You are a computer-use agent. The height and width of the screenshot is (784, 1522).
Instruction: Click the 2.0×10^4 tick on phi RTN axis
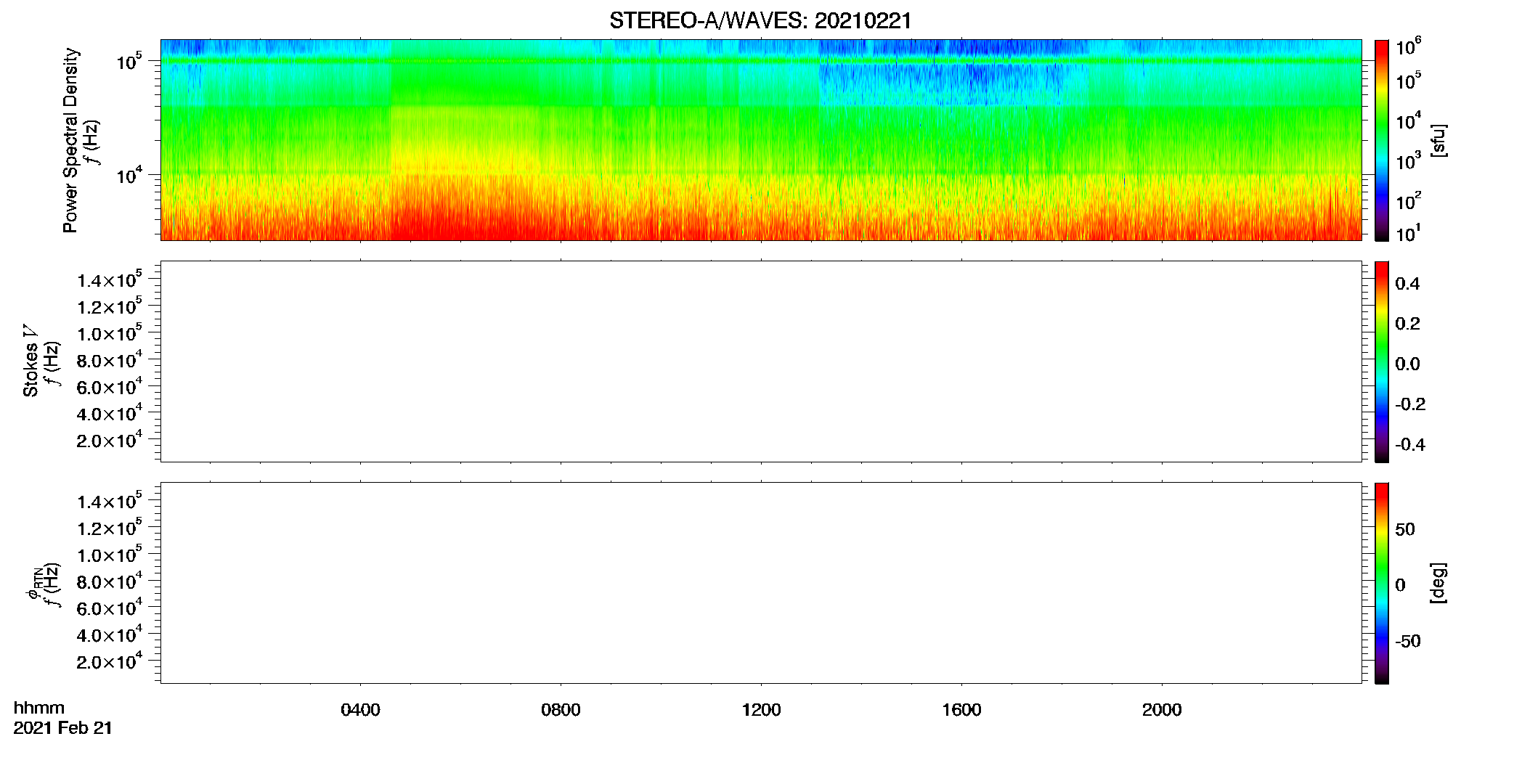[110, 661]
